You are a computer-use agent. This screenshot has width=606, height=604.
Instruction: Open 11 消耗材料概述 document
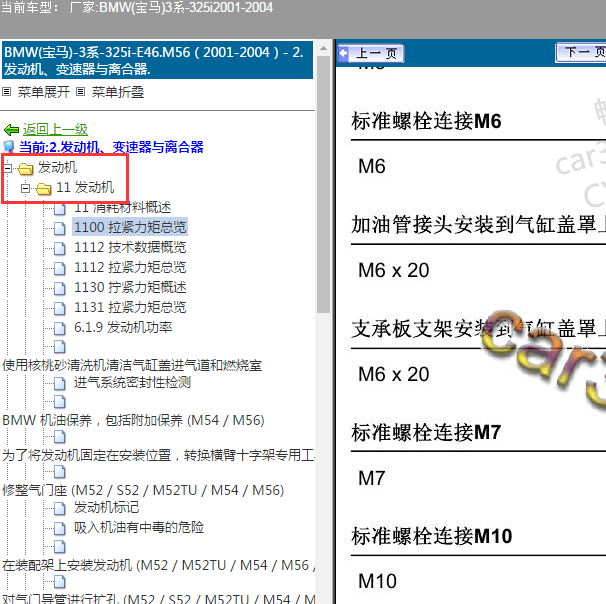tap(123, 208)
